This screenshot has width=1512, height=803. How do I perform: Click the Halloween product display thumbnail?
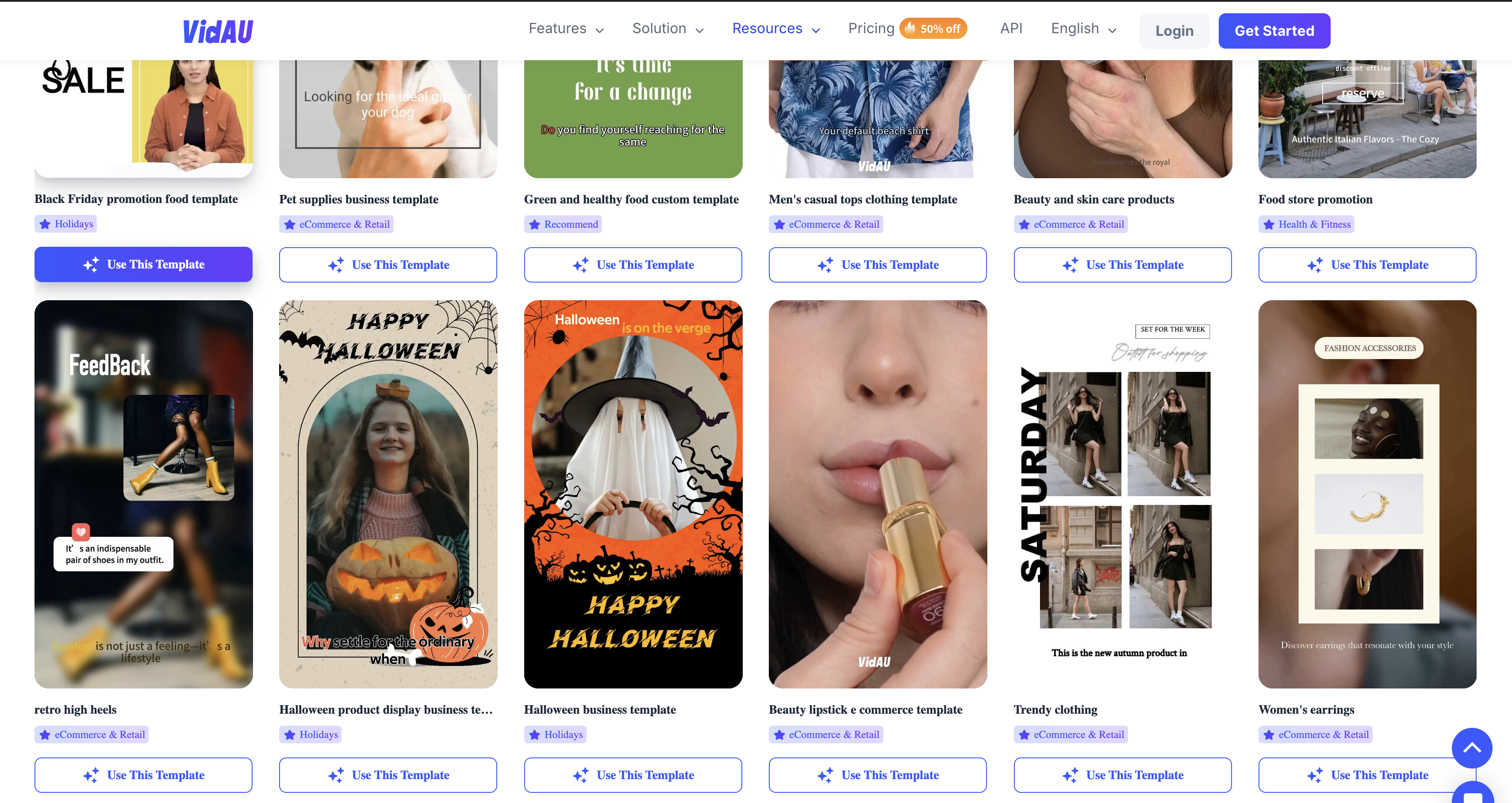coord(388,494)
